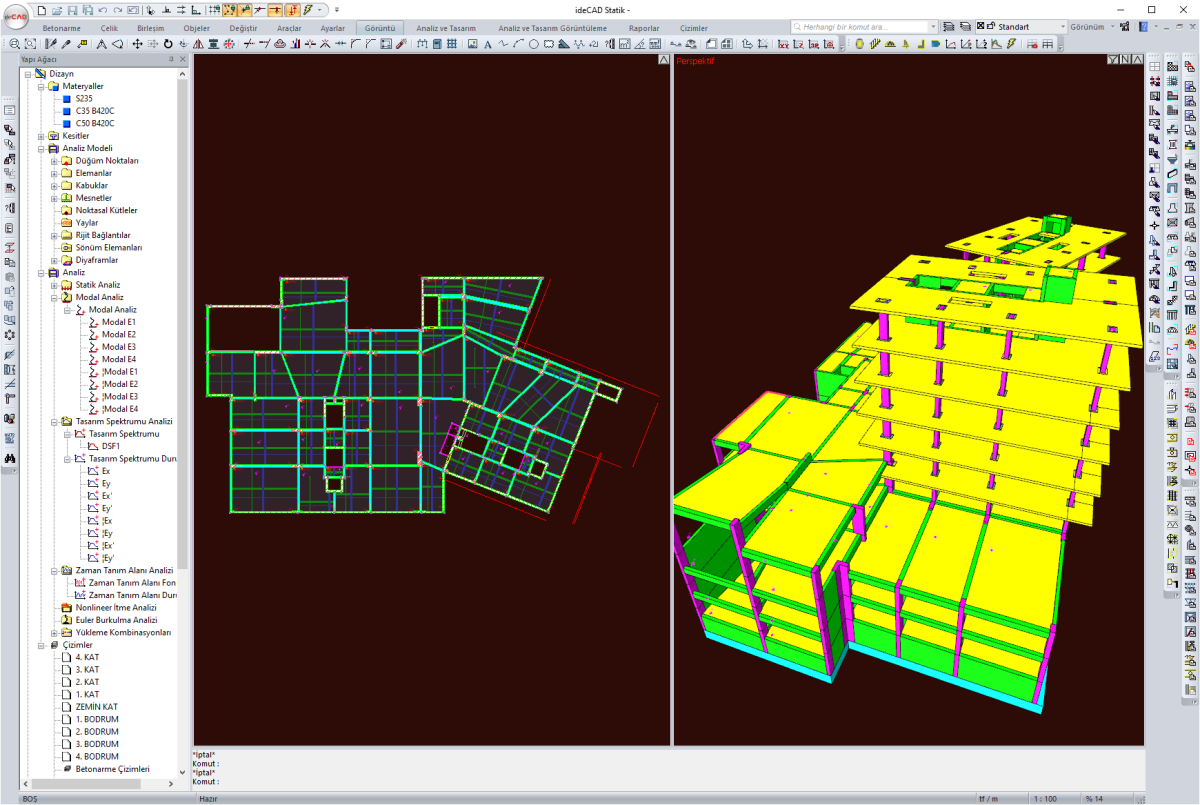Click the blue S235 material swatch
This screenshot has width=1200, height=805.
66,99
